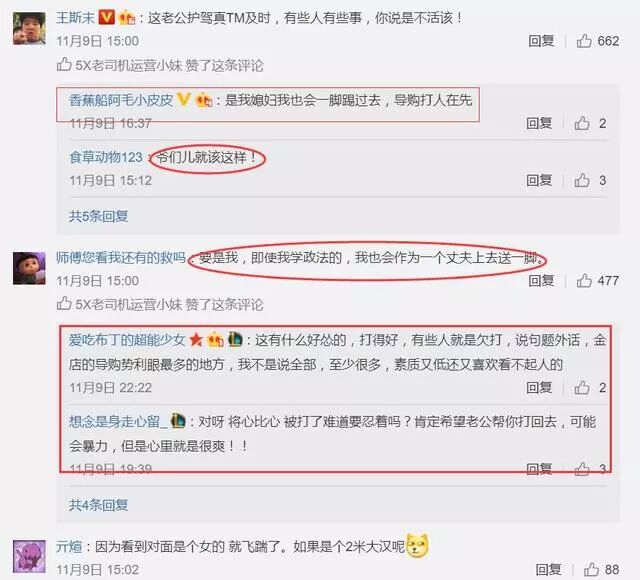Reply to 师傅您看我还有的救吗's comment
The width and height of the screenshot is (640, 580).
click(541, 280)
